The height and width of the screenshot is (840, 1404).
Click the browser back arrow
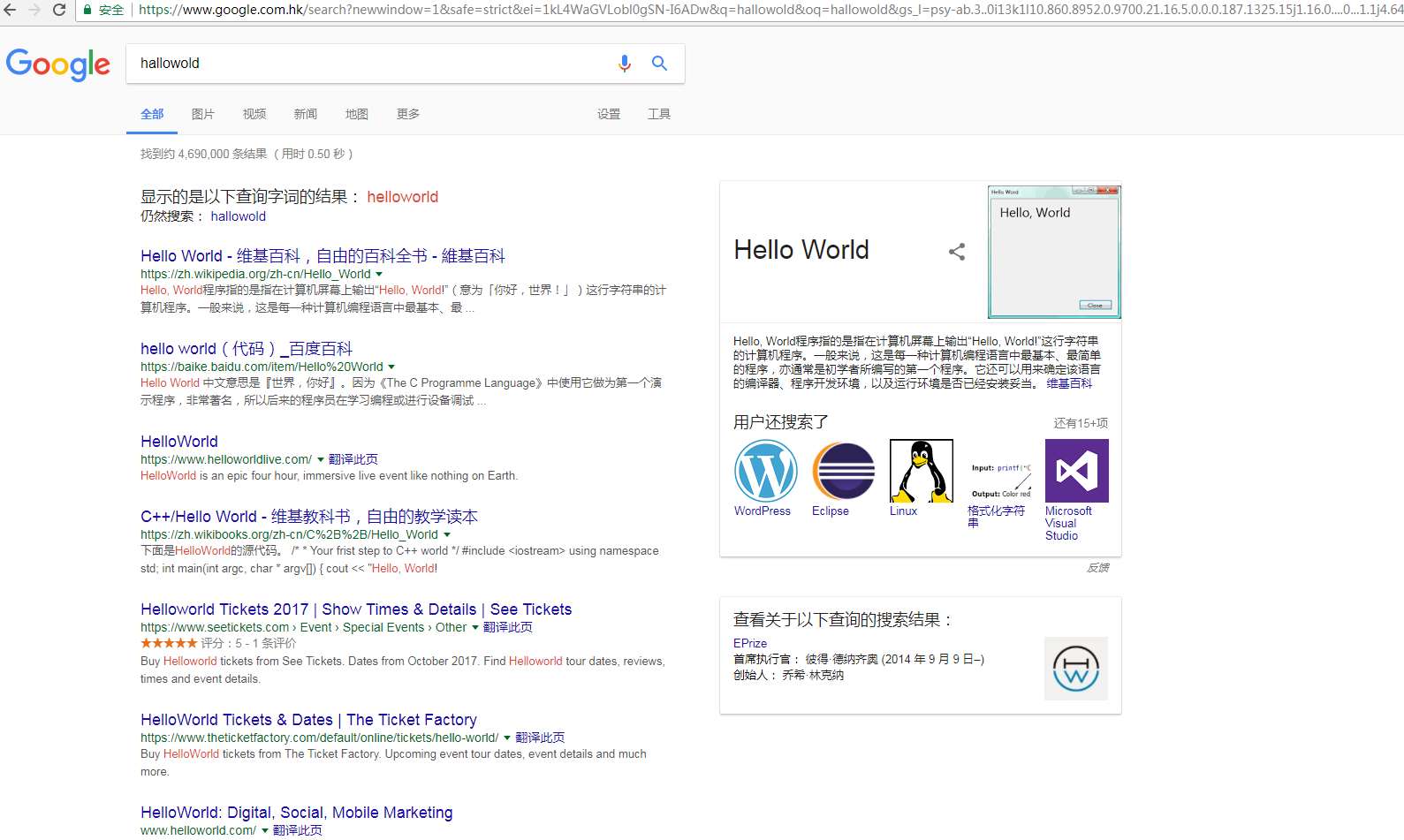click(x=10, y=10)
